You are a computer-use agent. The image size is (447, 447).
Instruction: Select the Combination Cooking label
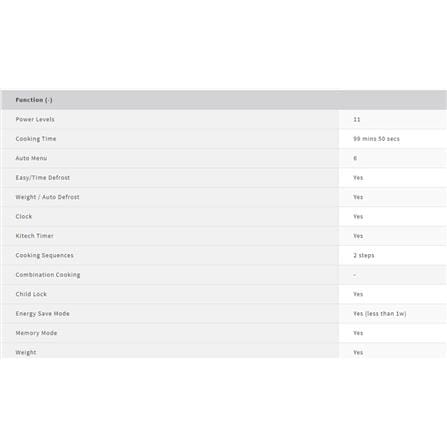click(x=48, y=275)
